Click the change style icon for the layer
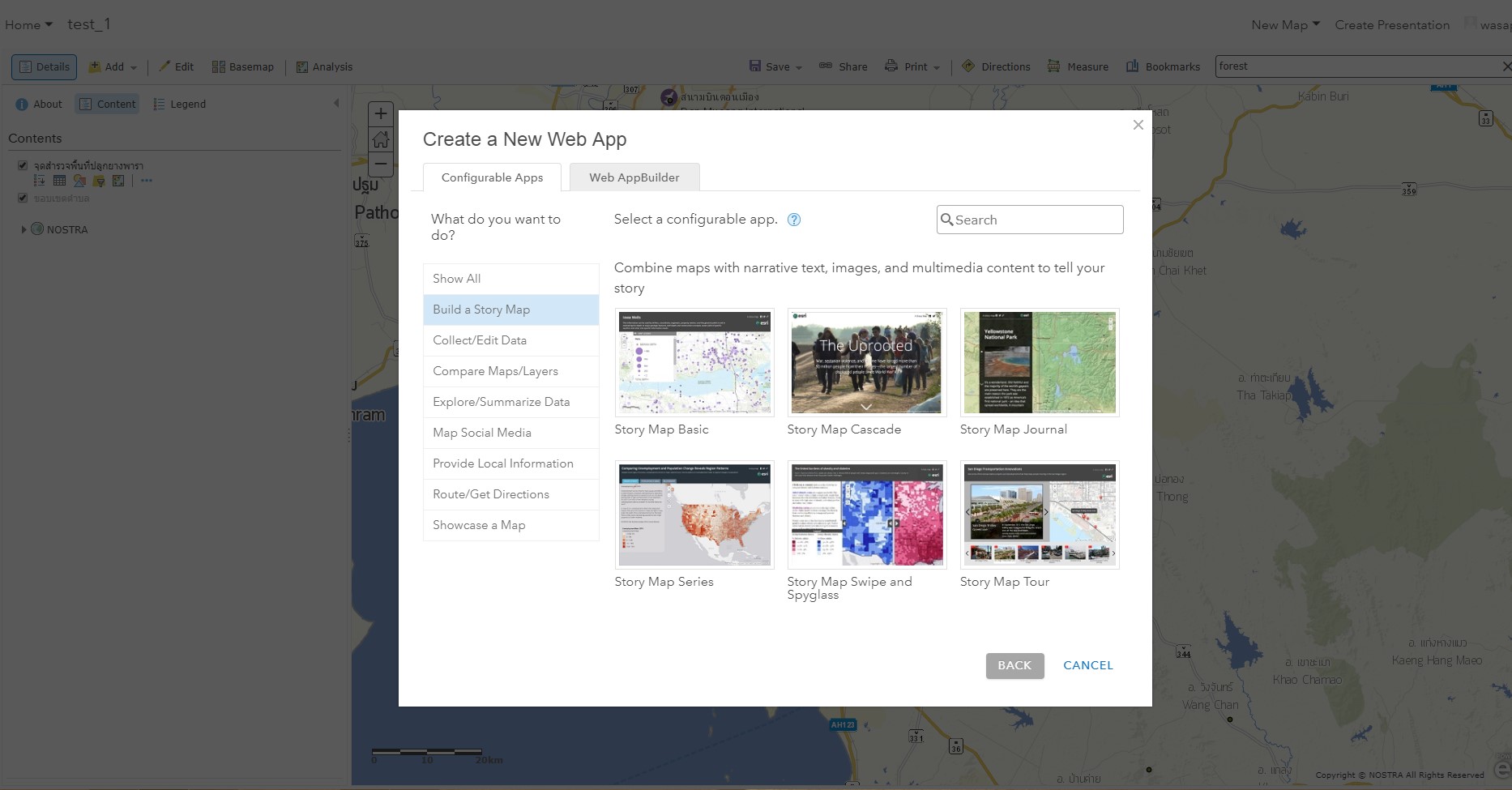The image size is (1512, 790). tap(79, 181)
